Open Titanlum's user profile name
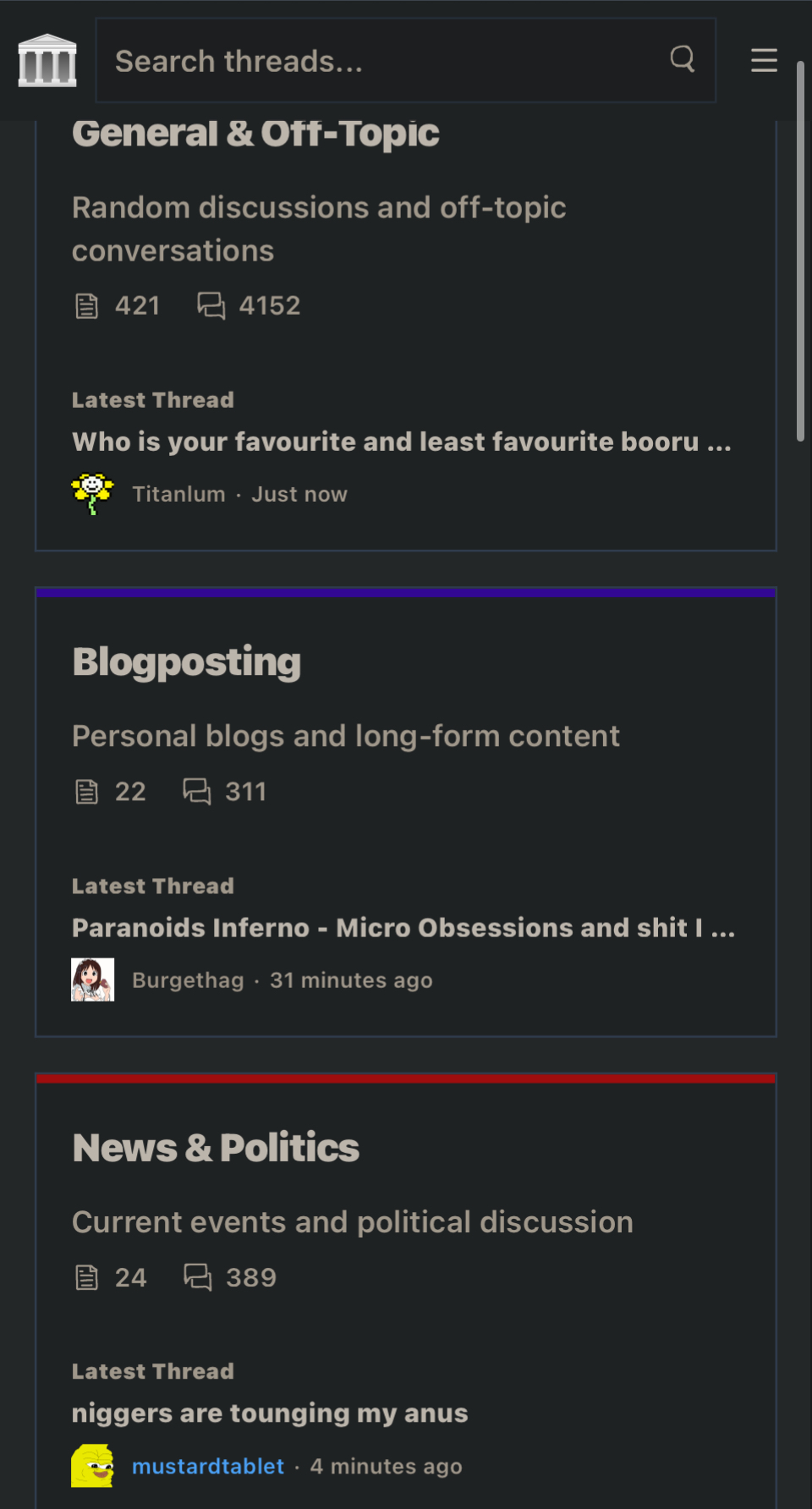 (178, 494)
